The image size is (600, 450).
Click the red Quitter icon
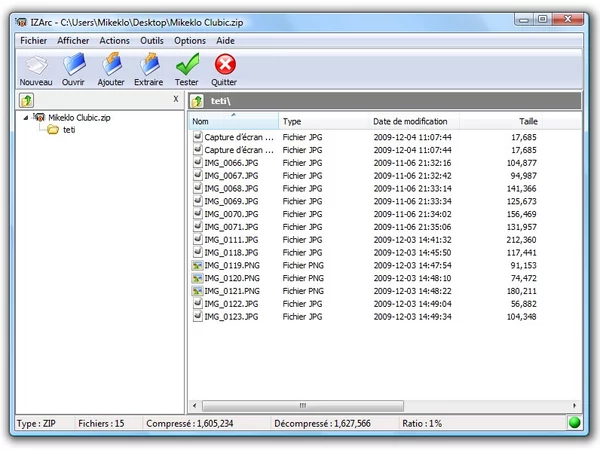pos(225,64)
